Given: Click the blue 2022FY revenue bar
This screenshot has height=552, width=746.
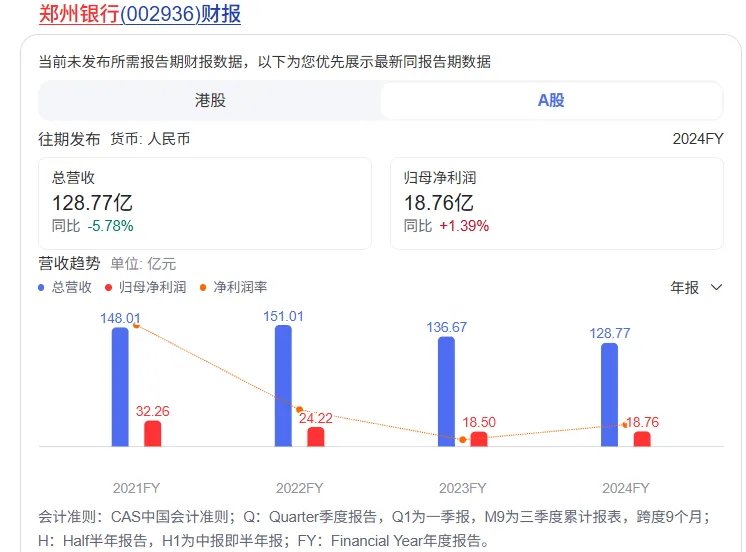Looking at the screenshot, I should [283, 385].
